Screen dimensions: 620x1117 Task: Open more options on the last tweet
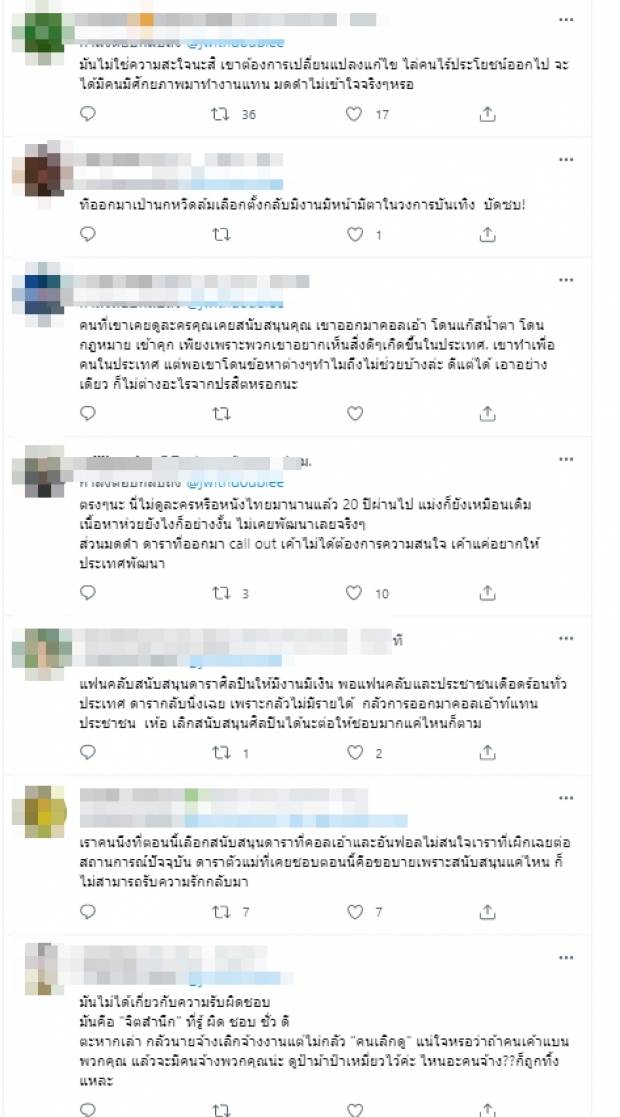[x=566, y=957]
